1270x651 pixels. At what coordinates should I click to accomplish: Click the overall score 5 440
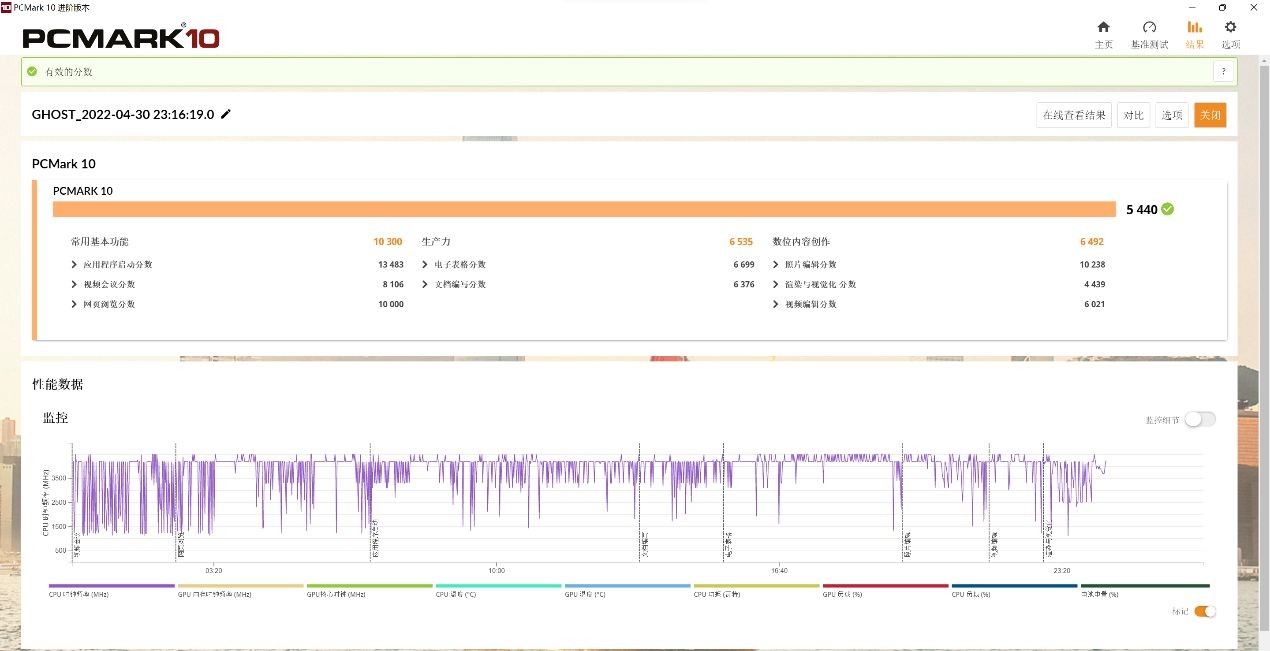pyautogui.click(x=1141, y=210)
